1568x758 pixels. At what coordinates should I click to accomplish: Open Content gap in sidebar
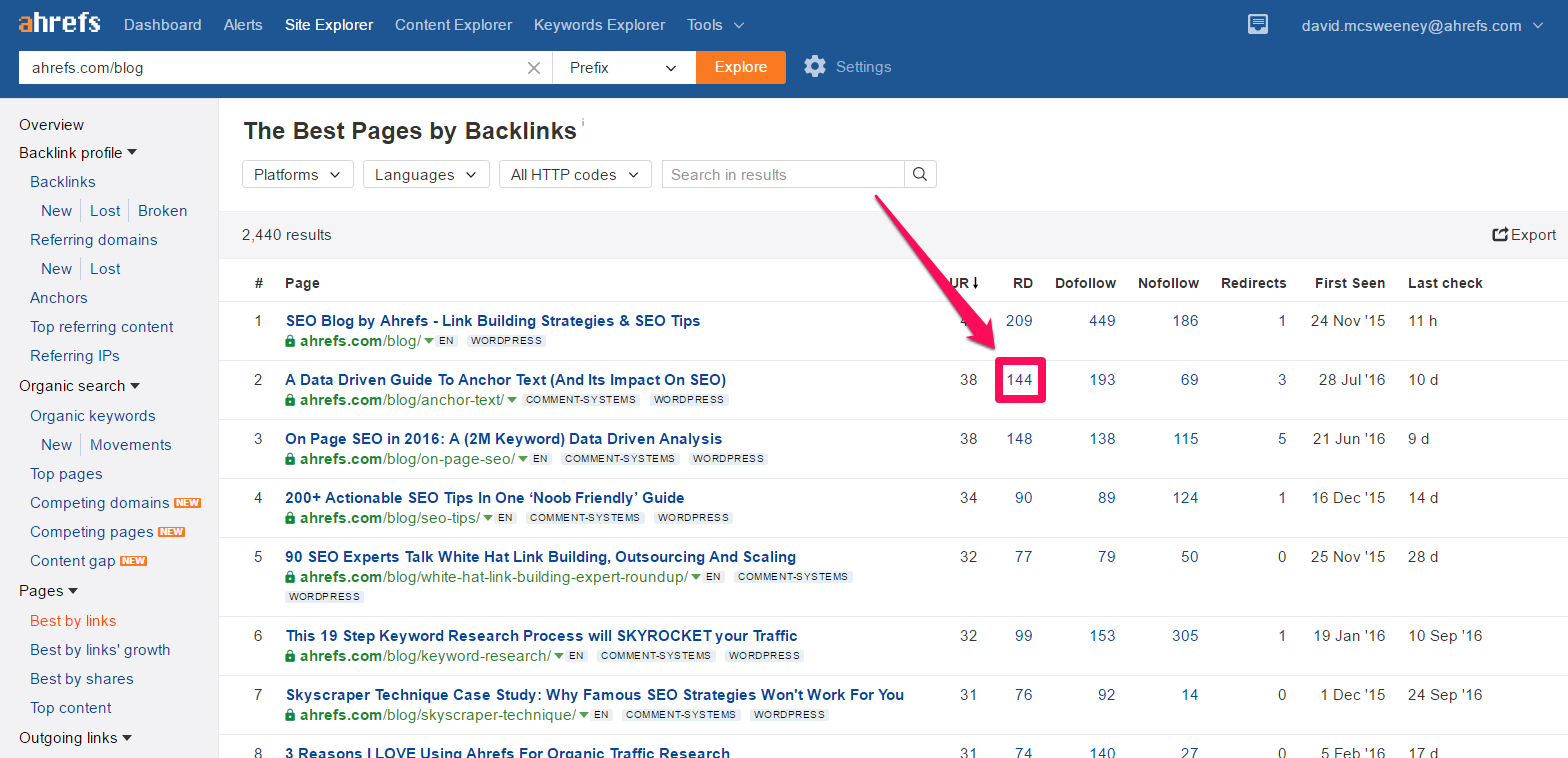[x=73, y=561]
